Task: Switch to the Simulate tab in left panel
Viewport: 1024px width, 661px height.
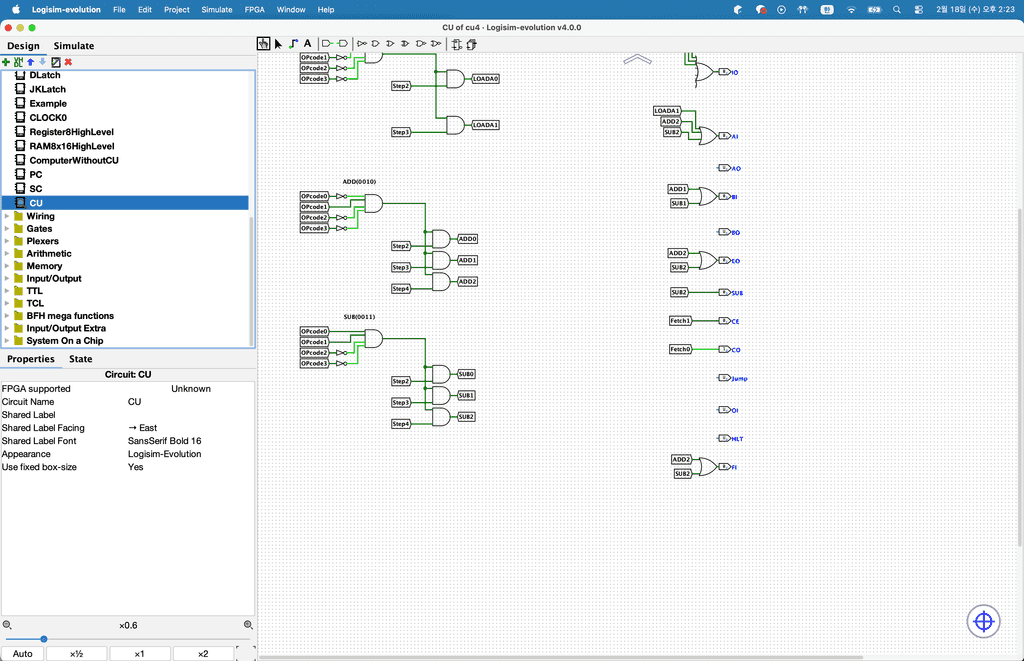Action: 74,46
